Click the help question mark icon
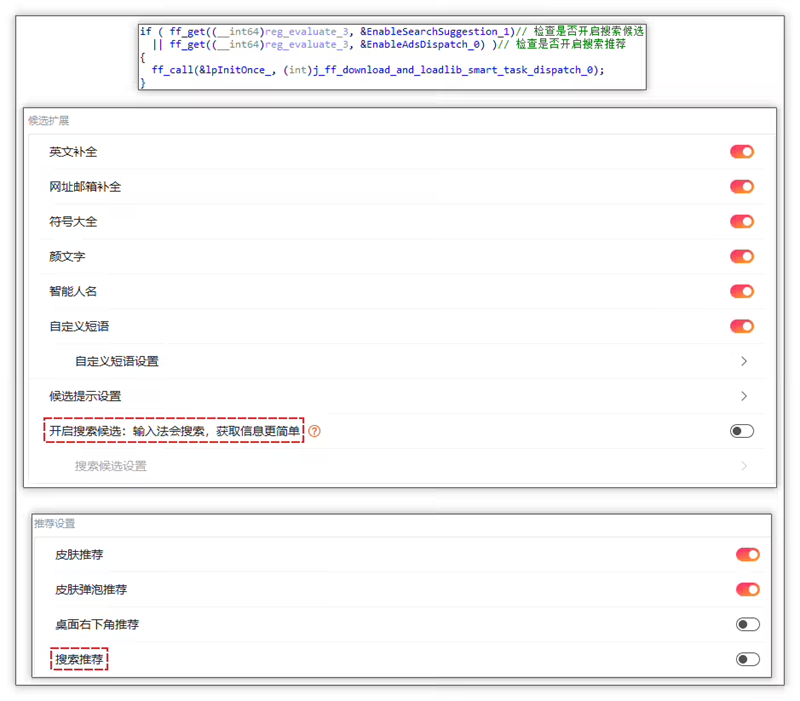The height and width of the screenshot is (701, 800). (315, 431)
